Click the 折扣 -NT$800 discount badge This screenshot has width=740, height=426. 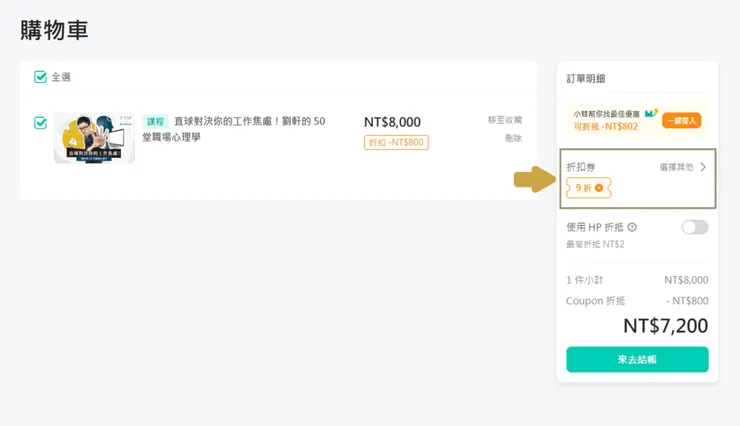396,142
